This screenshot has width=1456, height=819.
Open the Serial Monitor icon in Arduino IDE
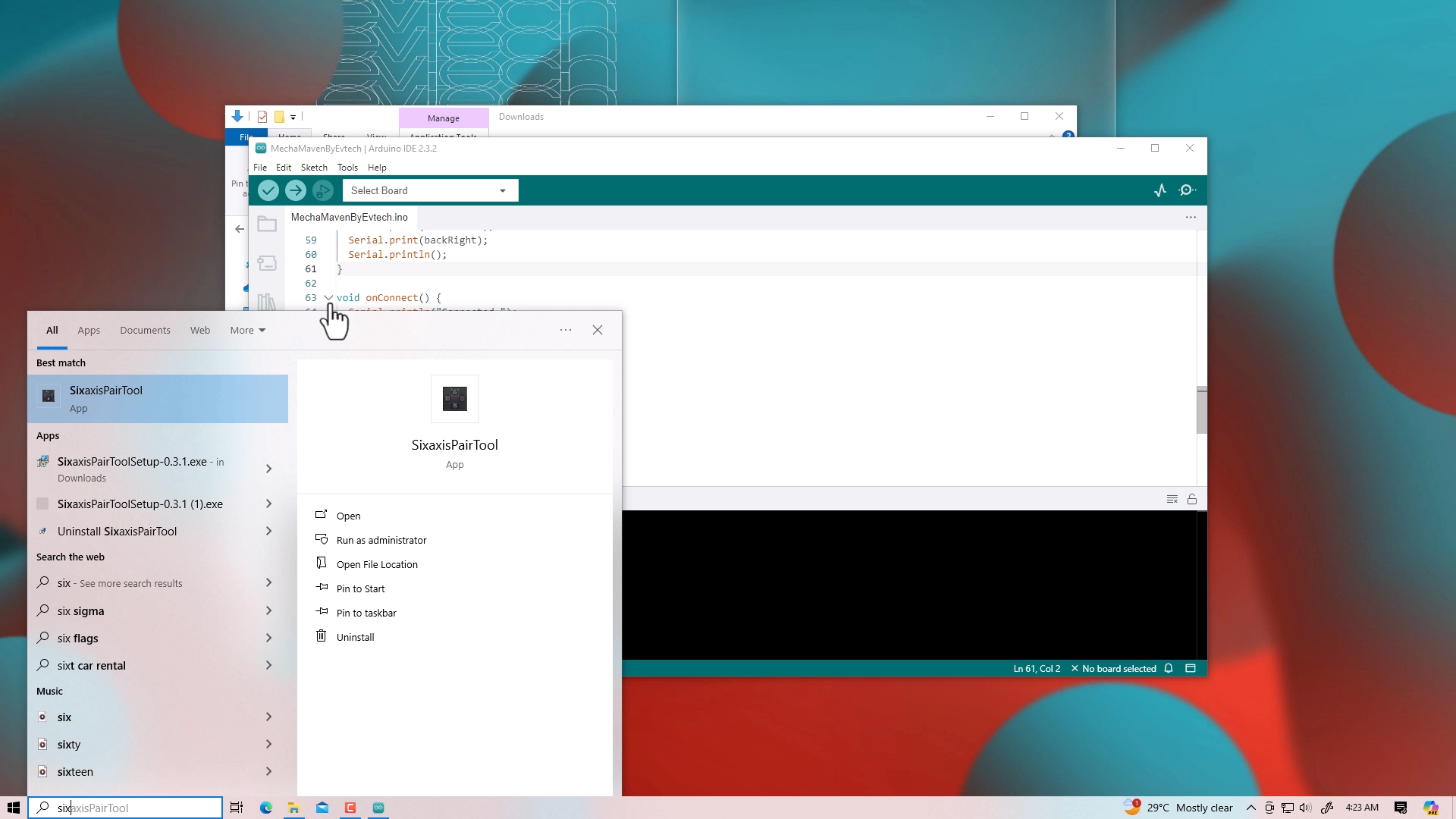point(1188,190)
